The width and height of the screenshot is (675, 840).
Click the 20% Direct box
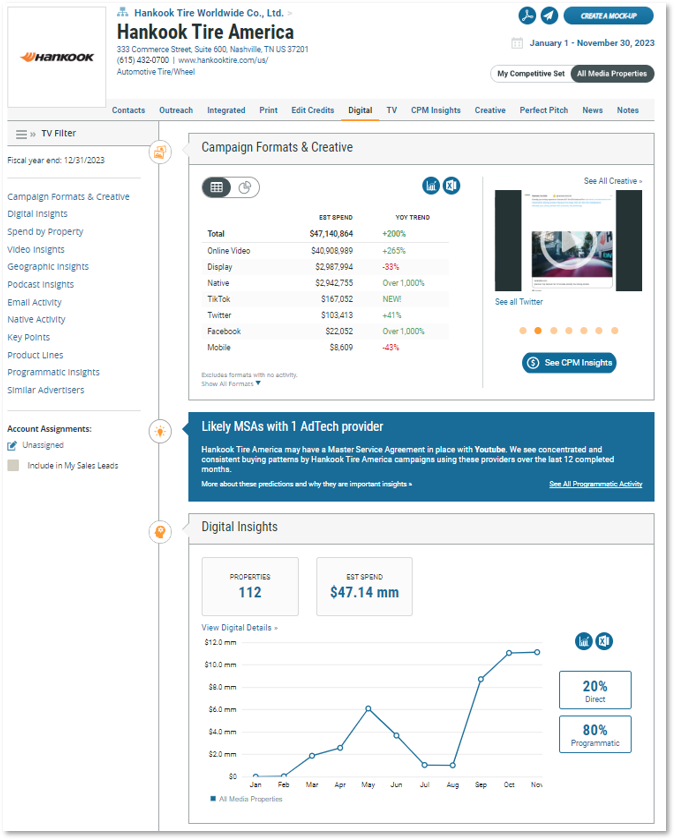[595, 690]
